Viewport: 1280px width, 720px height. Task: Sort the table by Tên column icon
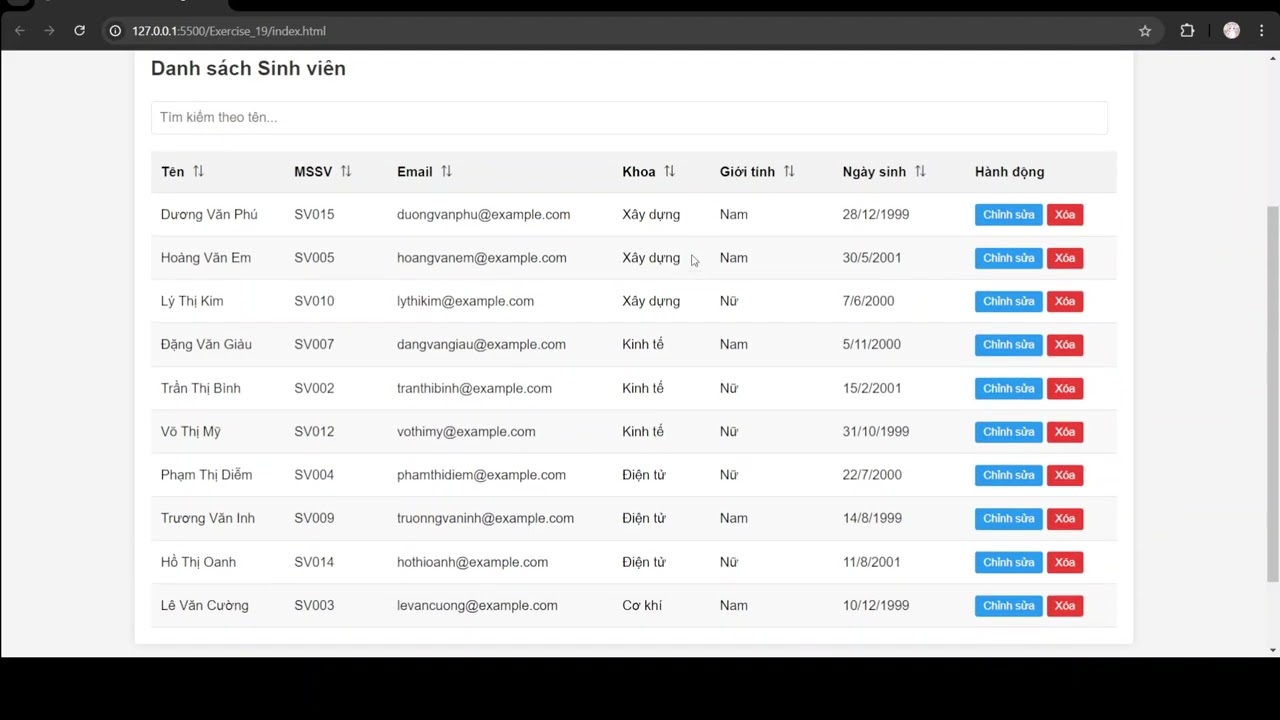198,172
